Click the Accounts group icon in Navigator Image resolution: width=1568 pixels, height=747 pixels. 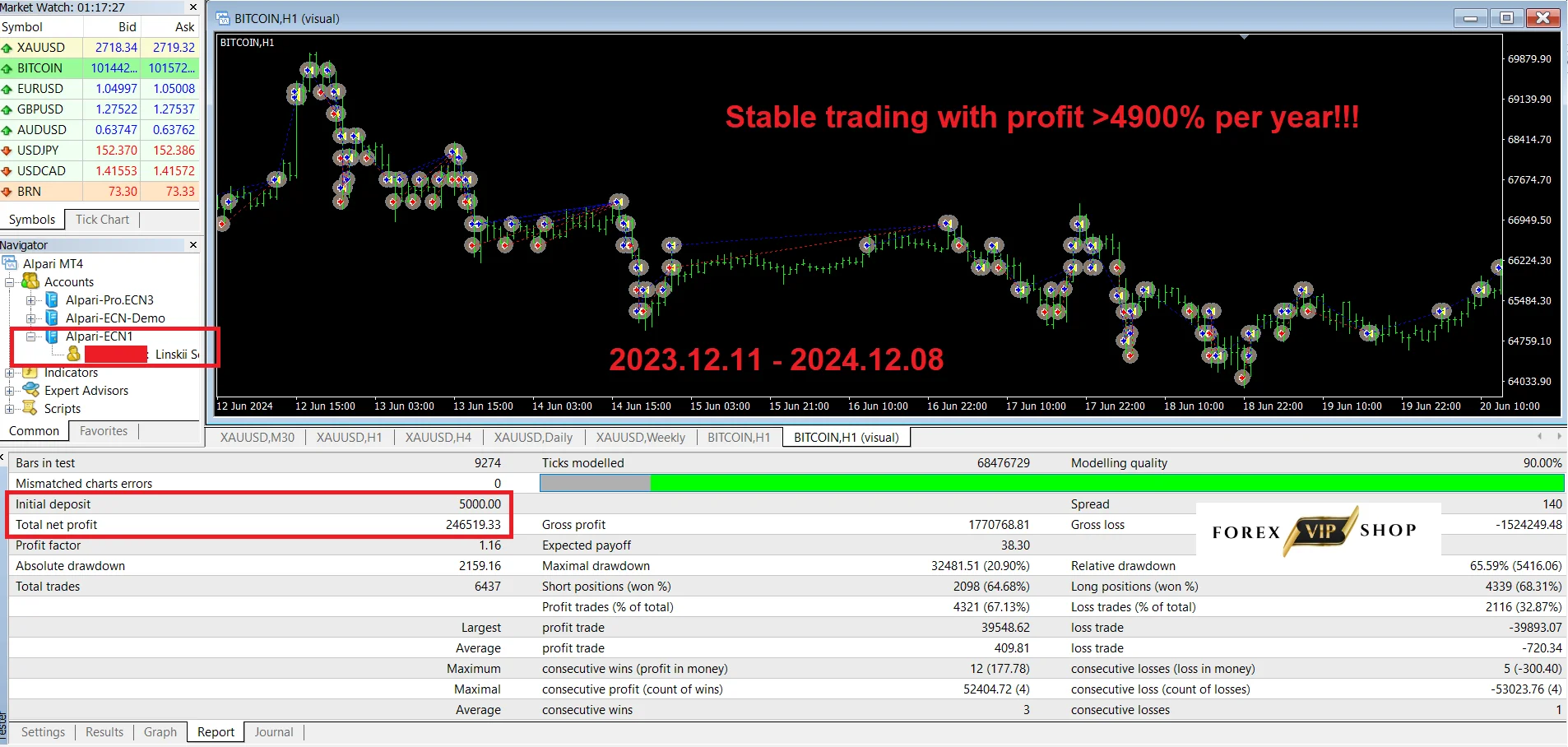[x=31, y=281]
